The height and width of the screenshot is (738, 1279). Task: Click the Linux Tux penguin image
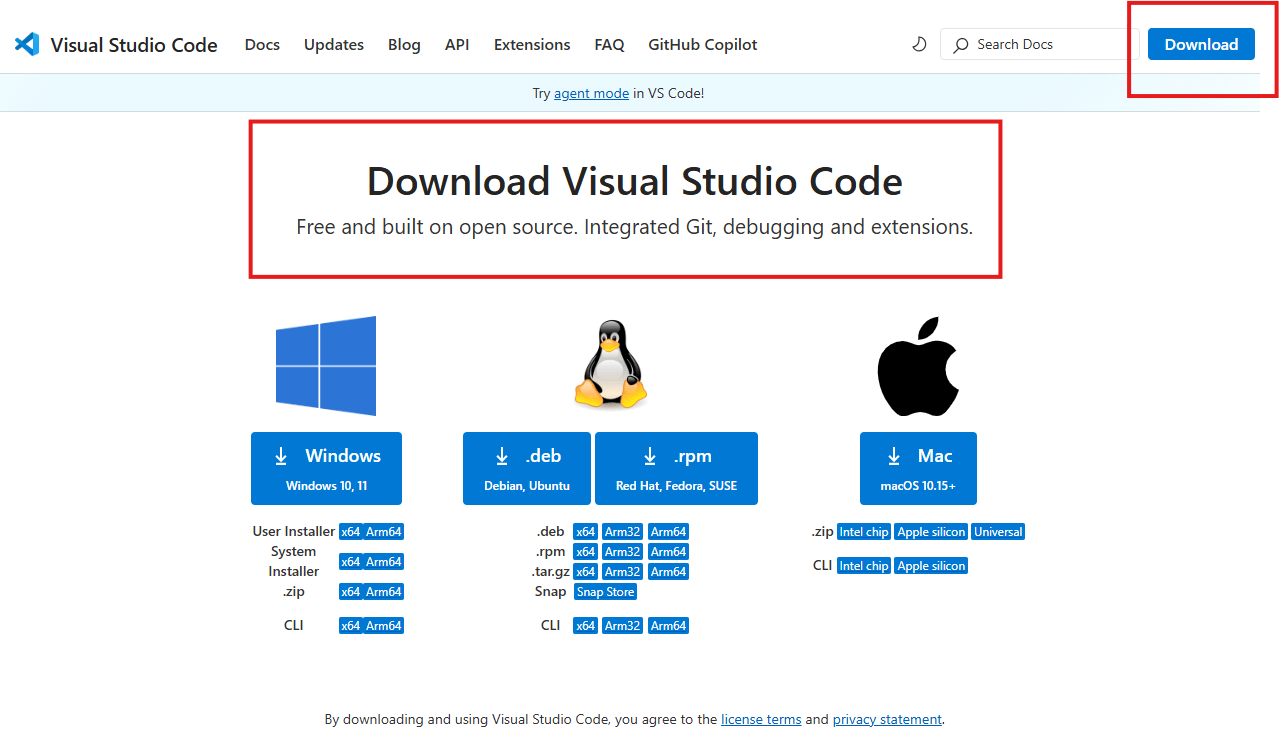(x=610, y=364)
